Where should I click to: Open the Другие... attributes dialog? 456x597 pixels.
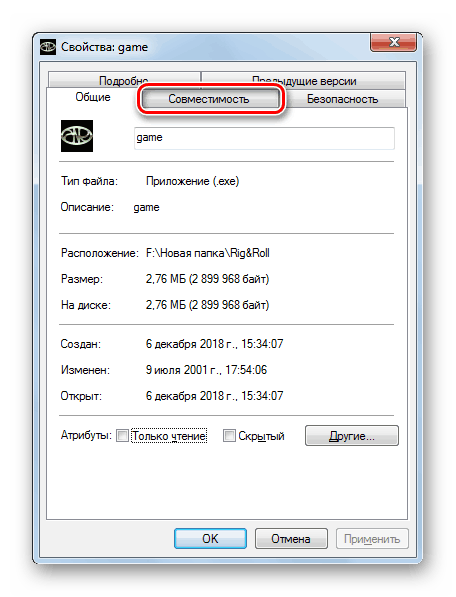352,436
